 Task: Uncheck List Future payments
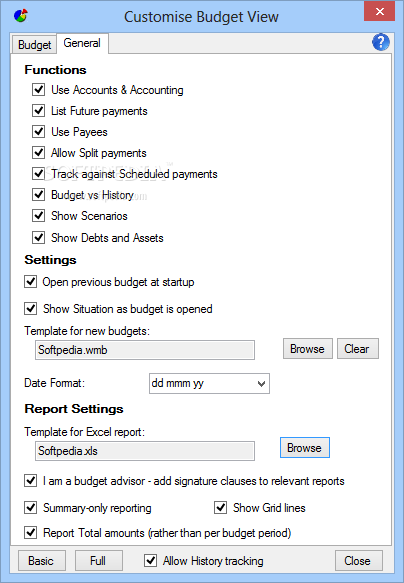click(x=38, y=111)
